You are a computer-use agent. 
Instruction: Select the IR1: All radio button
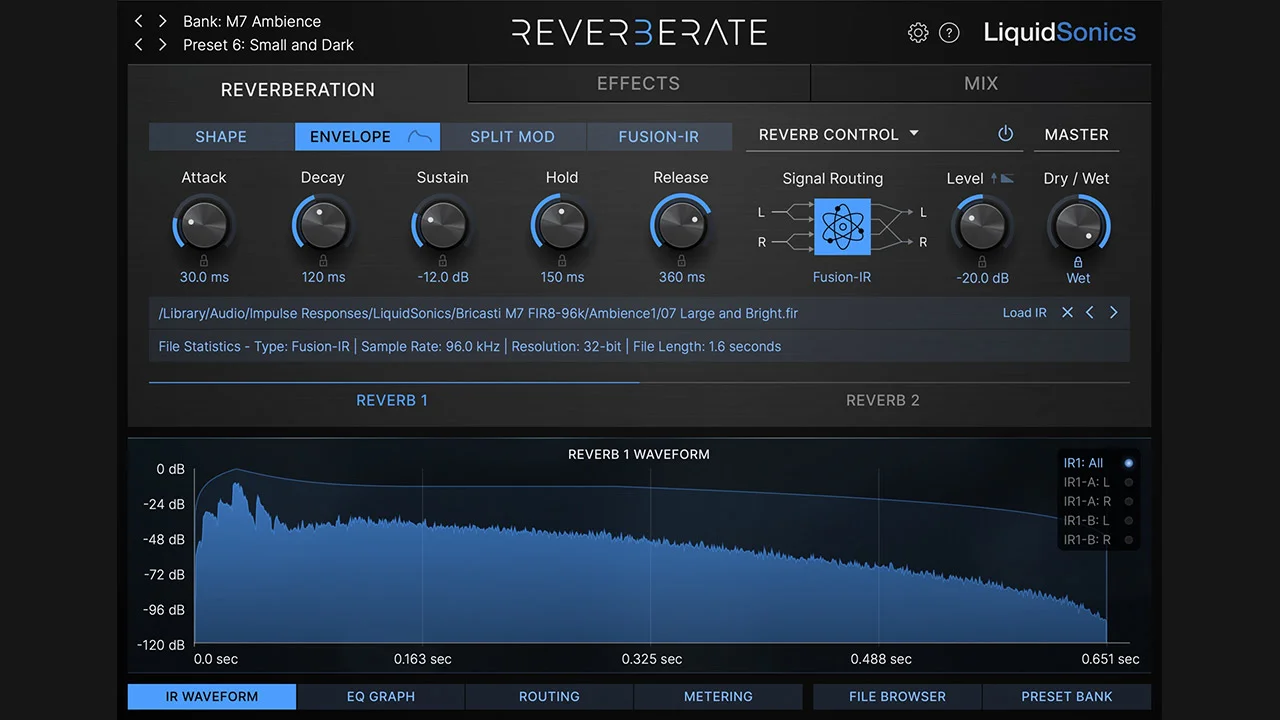[x=1129, y=463]
